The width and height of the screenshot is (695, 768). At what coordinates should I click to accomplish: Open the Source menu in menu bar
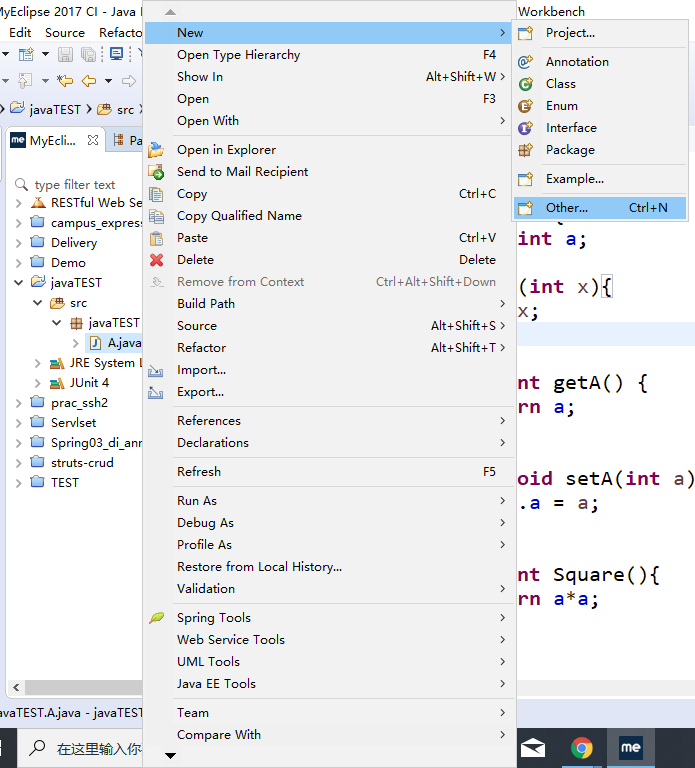pos(65,33)
